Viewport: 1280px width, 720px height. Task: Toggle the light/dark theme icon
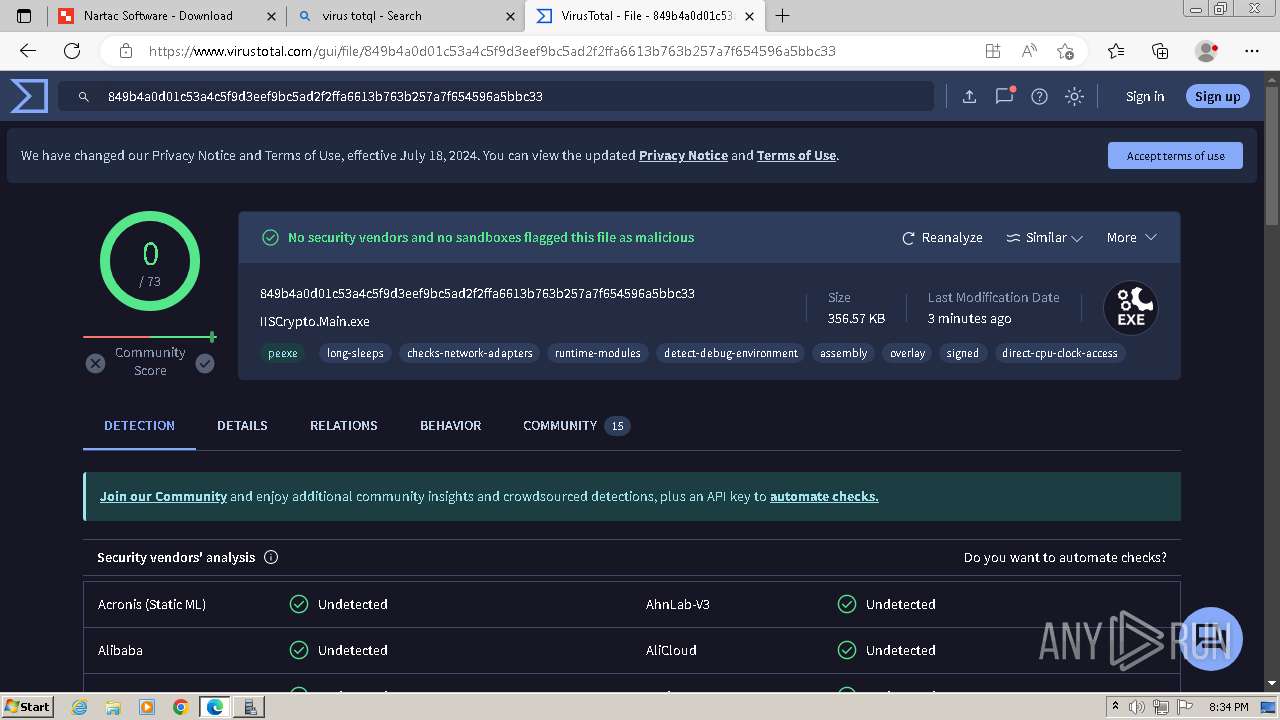[x=1074, y=96]
